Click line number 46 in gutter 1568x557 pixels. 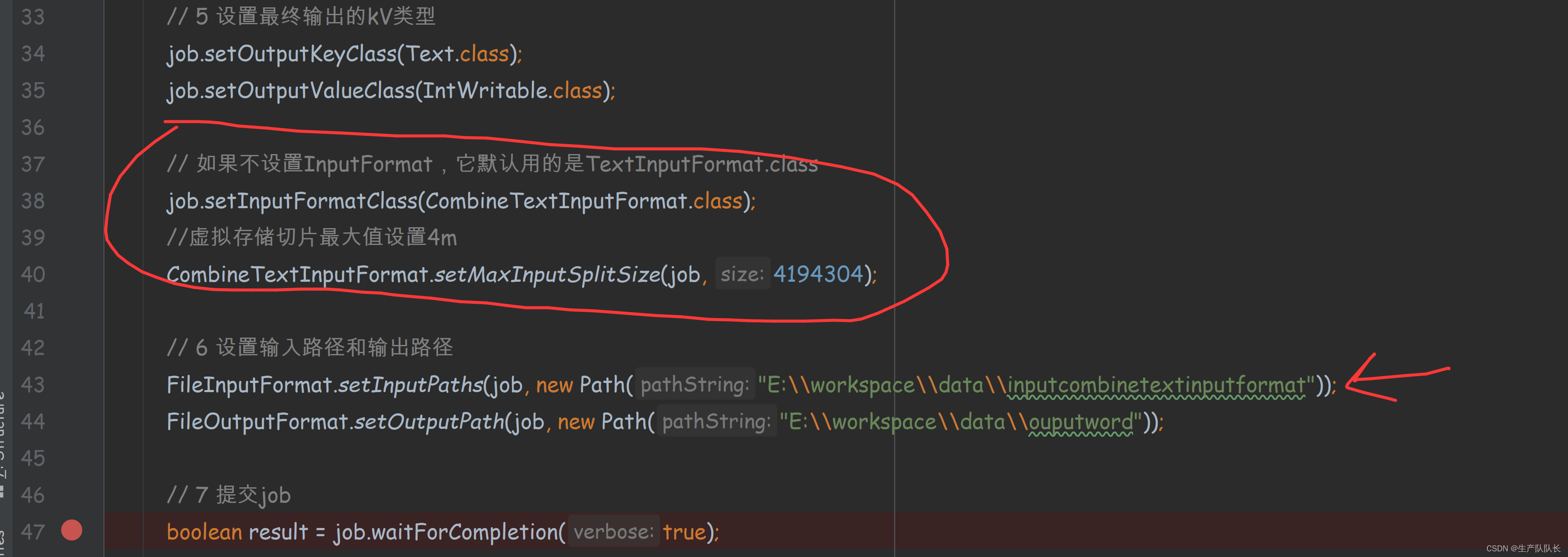(x=33, y=495)
